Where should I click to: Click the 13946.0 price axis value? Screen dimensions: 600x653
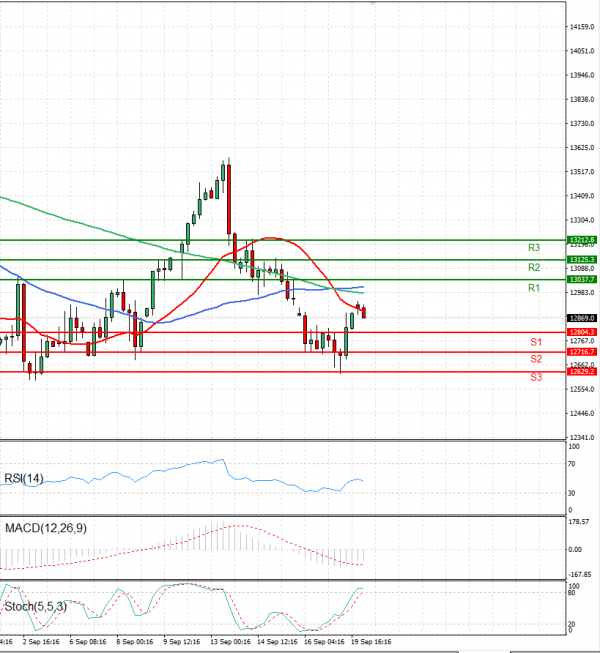click(x=582, y=75)
